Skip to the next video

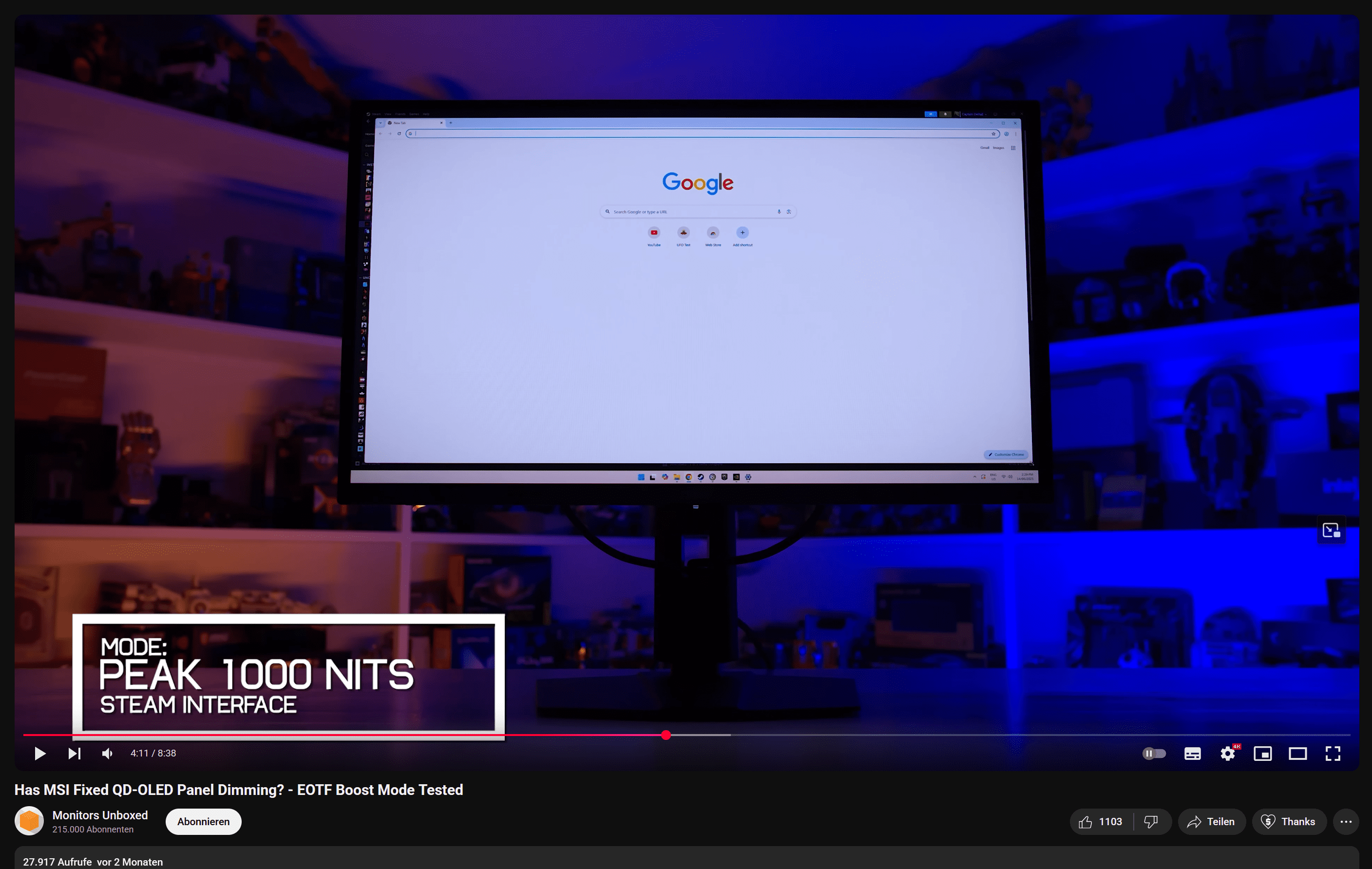click(x=74, y=754)
